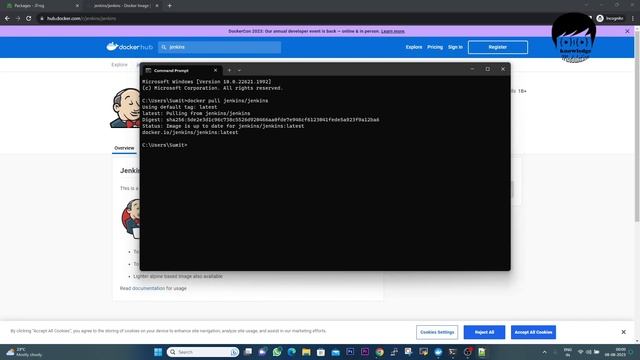Open the Windows Start menu
Image resolution: width=640 pixels, height=360 pixels.
tap(158, 352)
